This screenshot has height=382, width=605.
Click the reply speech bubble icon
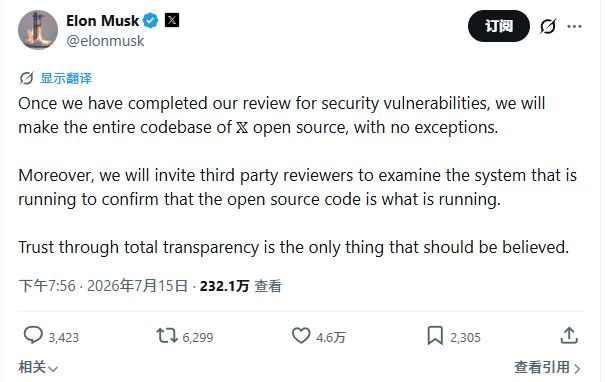pyautogui.click(x=33, y=335)
